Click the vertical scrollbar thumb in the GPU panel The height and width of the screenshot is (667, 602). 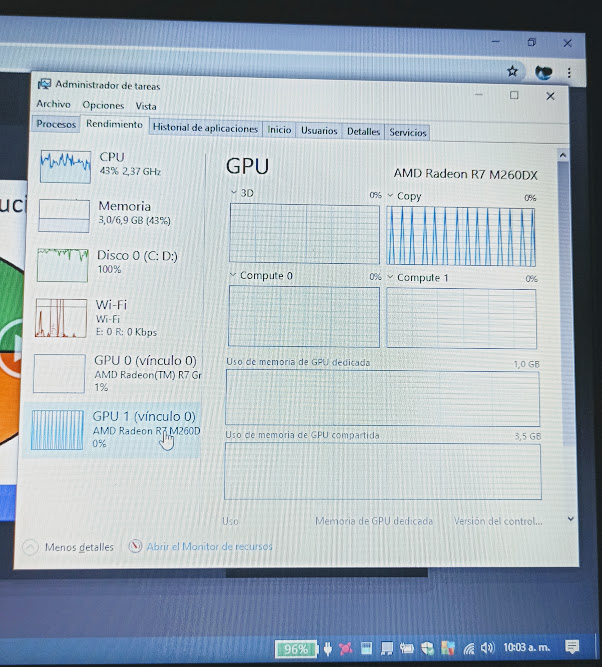tap(565, 304)
